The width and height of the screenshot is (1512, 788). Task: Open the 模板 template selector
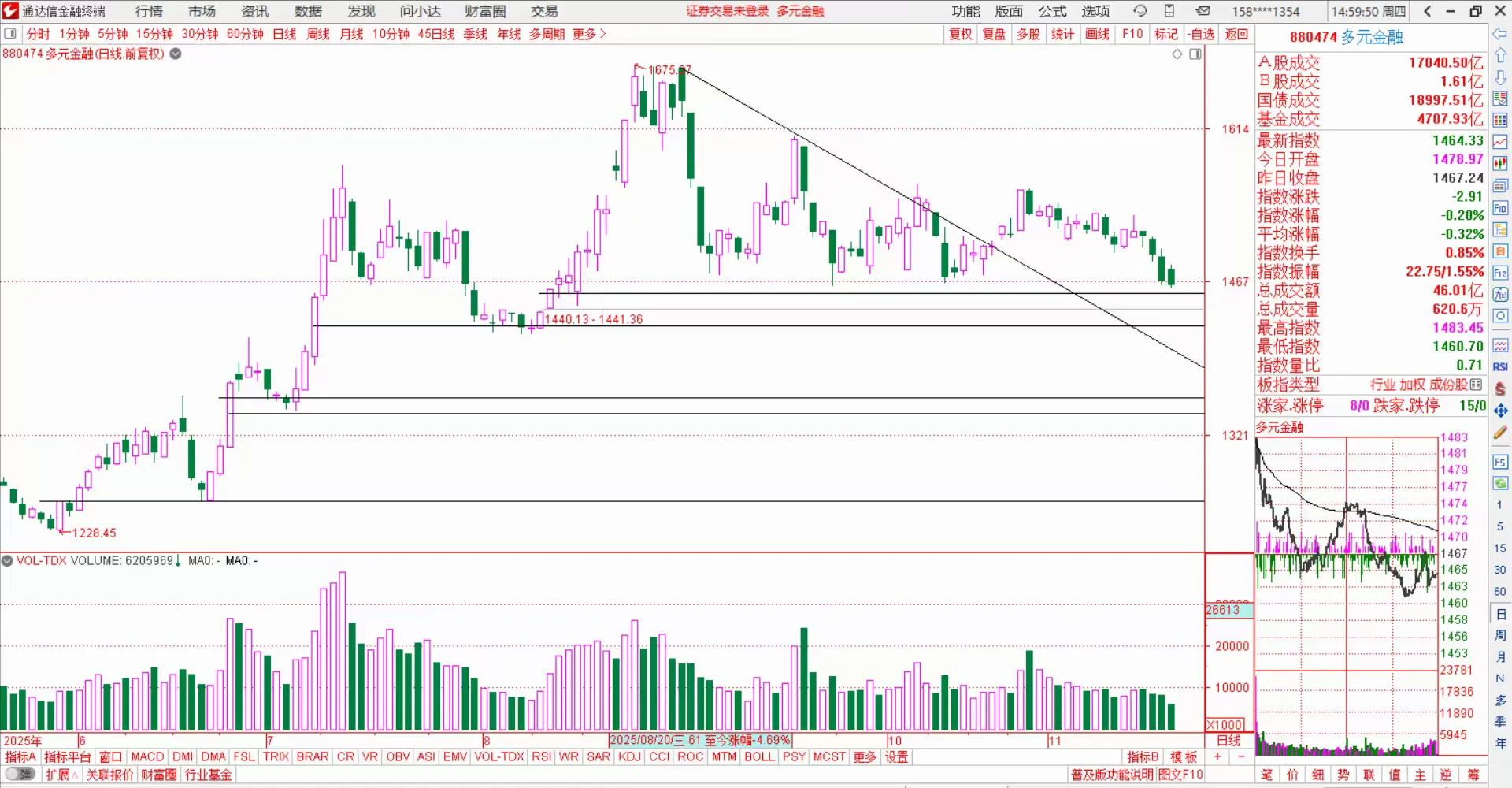(1183, 756)
